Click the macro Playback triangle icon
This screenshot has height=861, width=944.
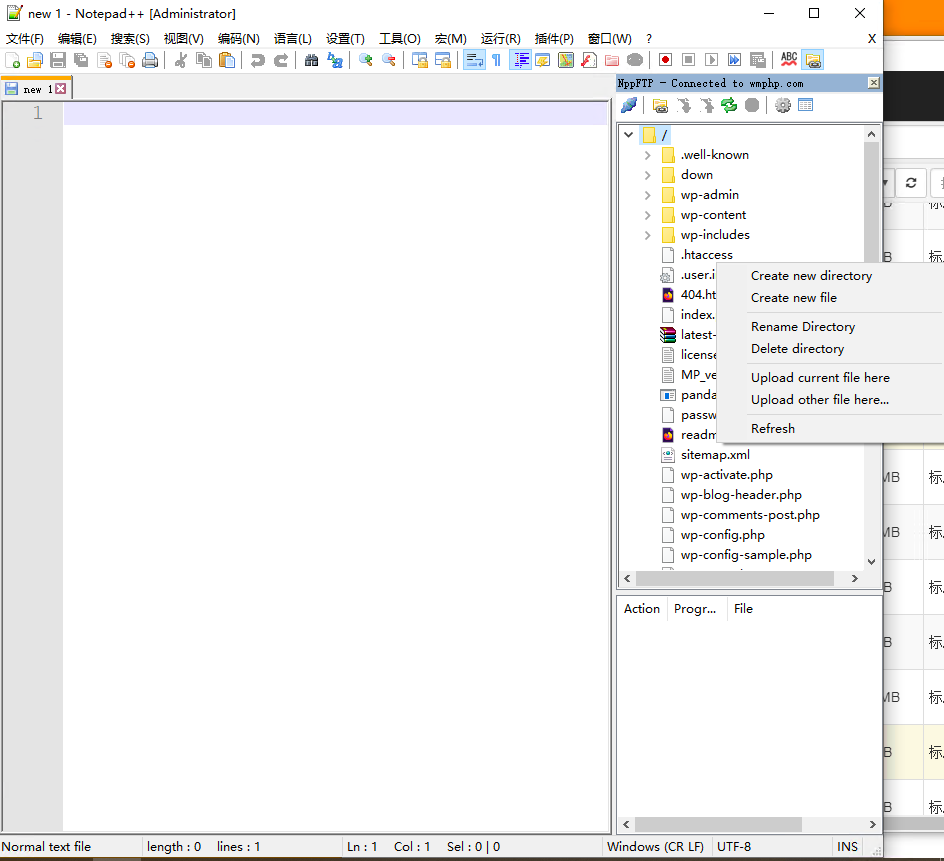pos(711,60)
